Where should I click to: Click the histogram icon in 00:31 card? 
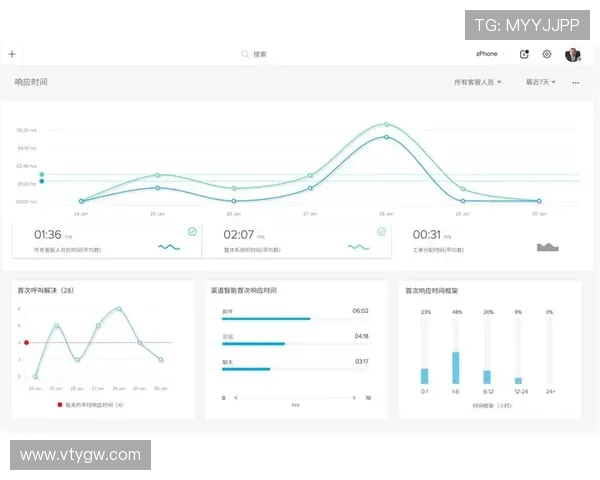click(547, 246)
